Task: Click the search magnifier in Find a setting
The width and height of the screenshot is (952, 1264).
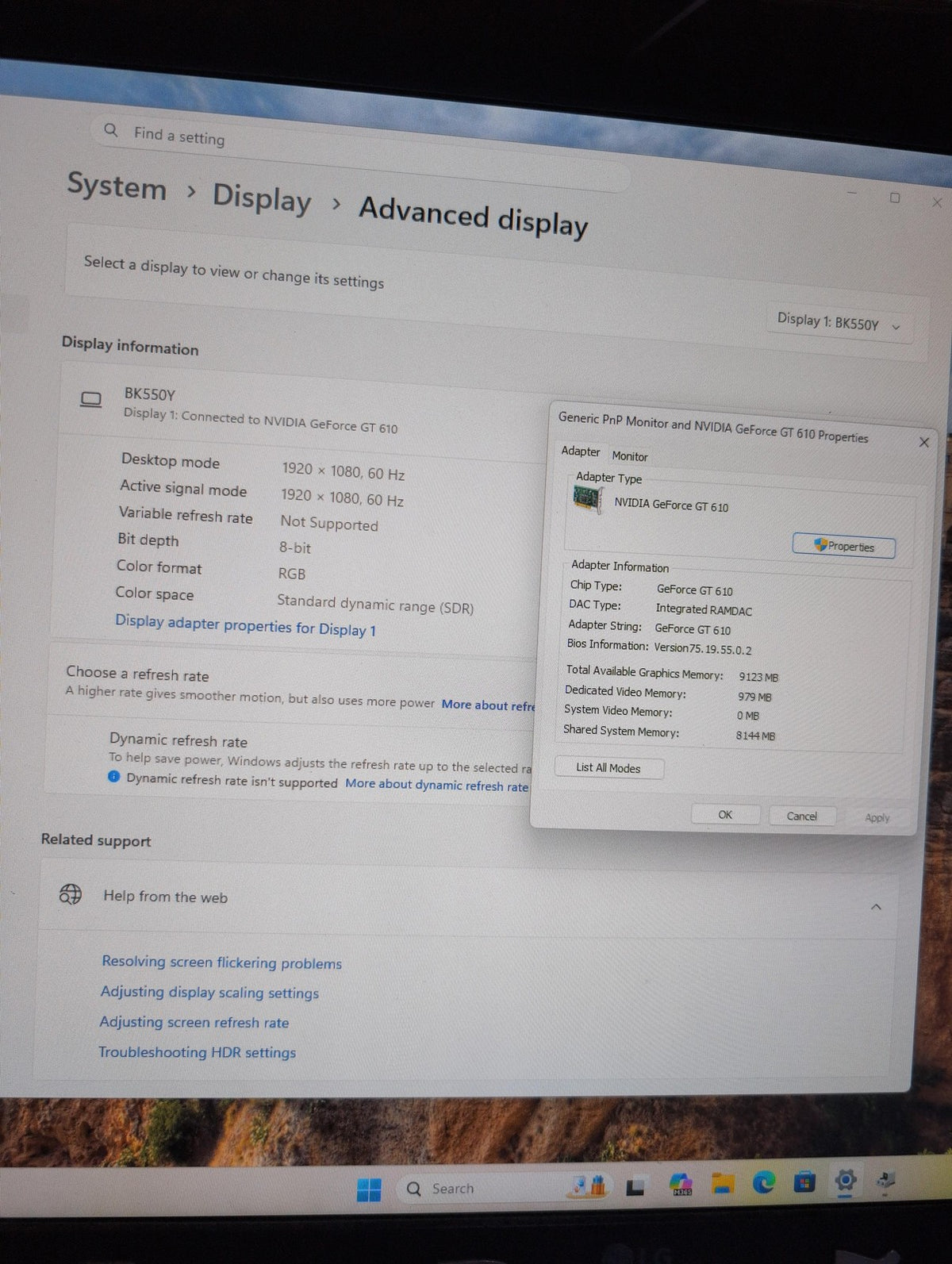Action: click(111, 129)
